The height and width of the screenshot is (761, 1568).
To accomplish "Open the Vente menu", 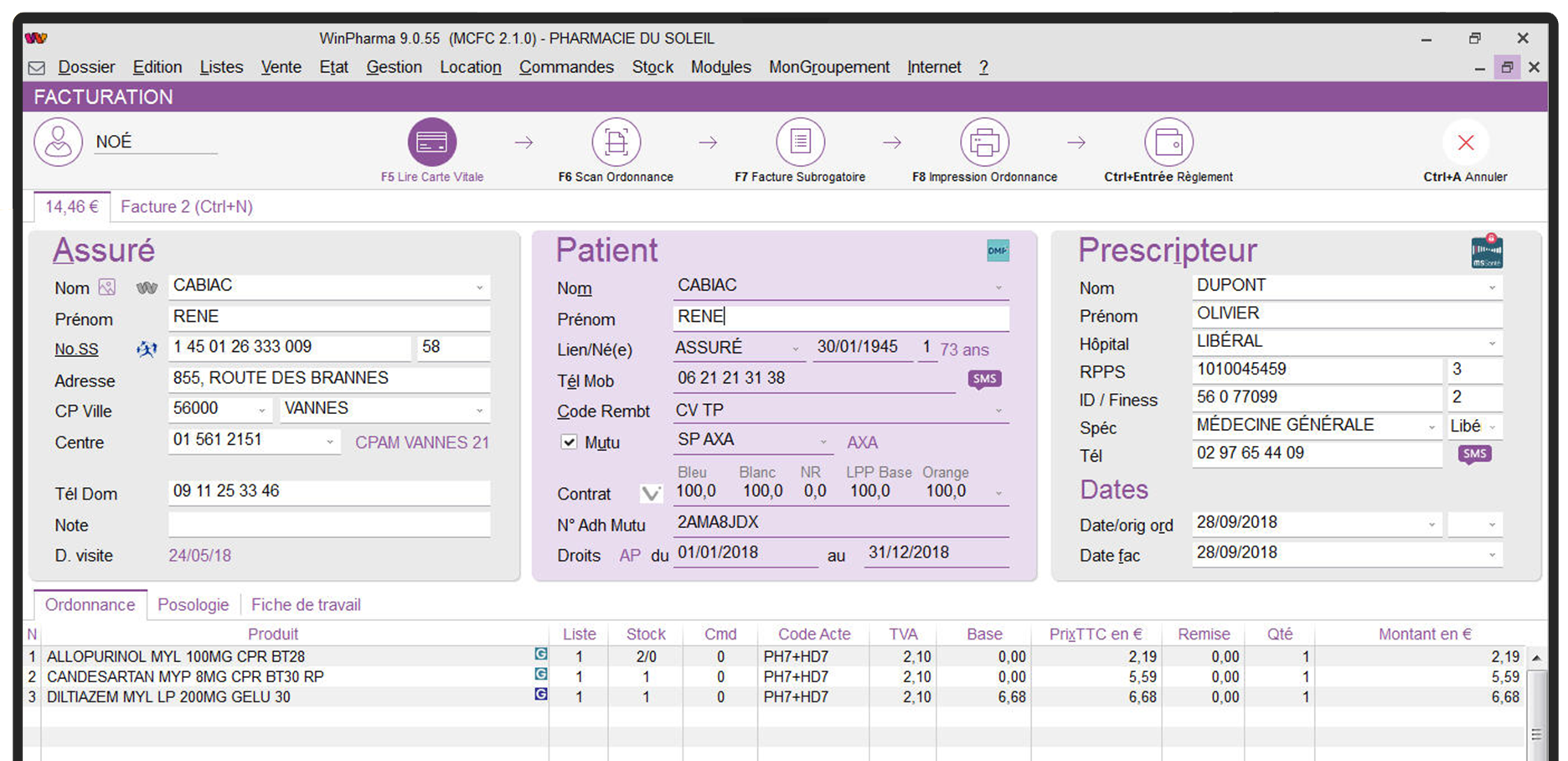I will tap(281, 67).
